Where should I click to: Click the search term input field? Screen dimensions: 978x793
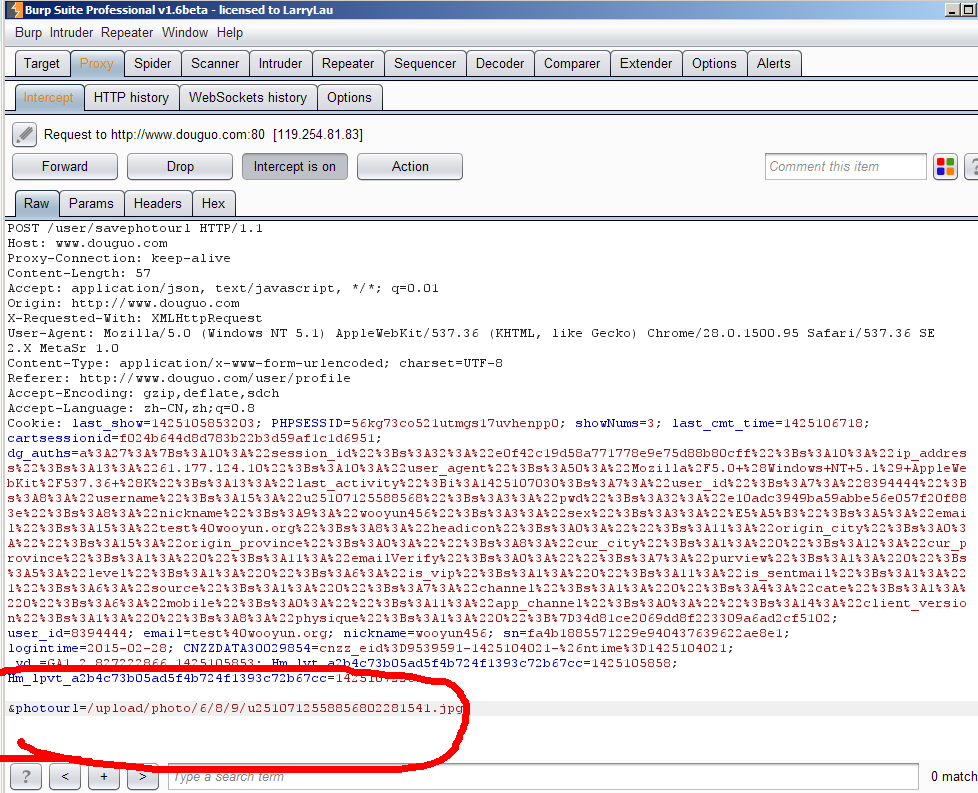click(x=543, y=777)
